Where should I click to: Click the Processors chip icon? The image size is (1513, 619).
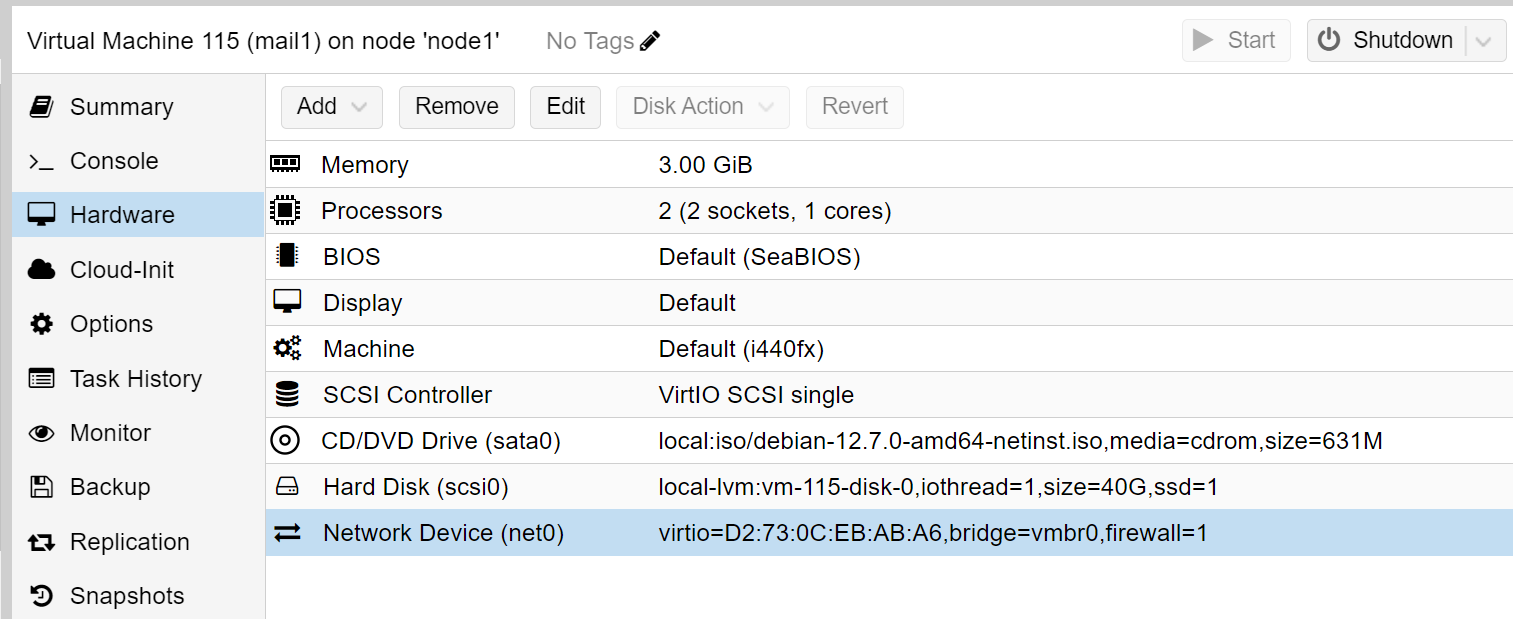288,210
